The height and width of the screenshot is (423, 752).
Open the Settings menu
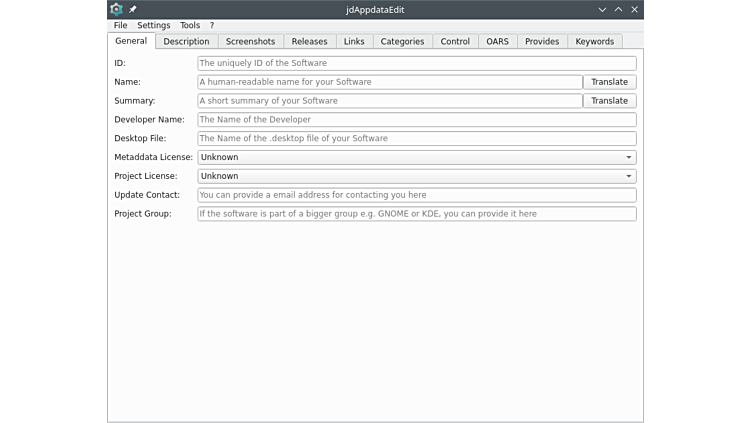(153, 25)
